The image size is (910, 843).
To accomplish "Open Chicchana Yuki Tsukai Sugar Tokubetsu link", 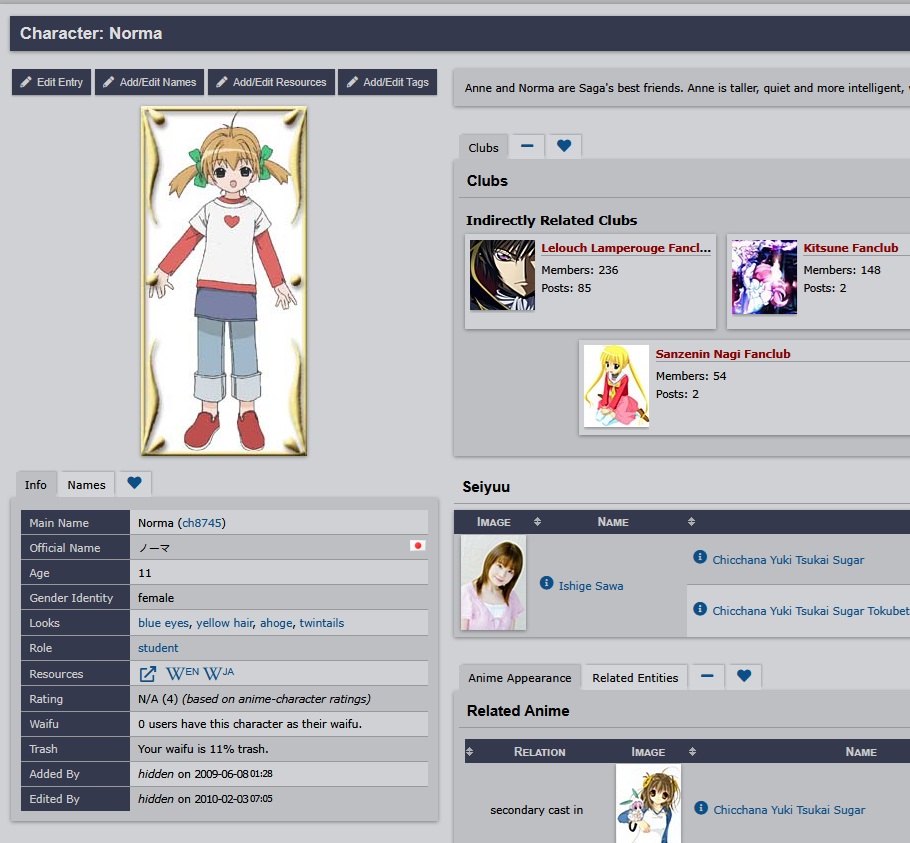I will tap(811, 611).
